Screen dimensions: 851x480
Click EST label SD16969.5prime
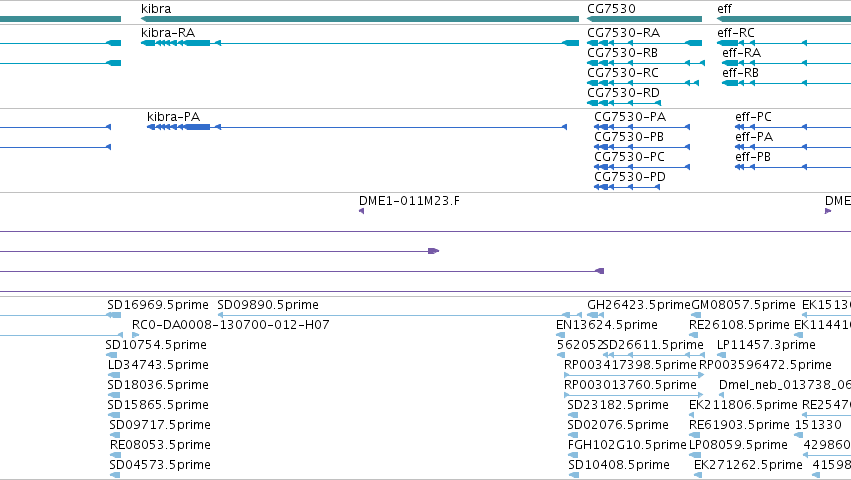pyautogui.click(x=158, y=305)
